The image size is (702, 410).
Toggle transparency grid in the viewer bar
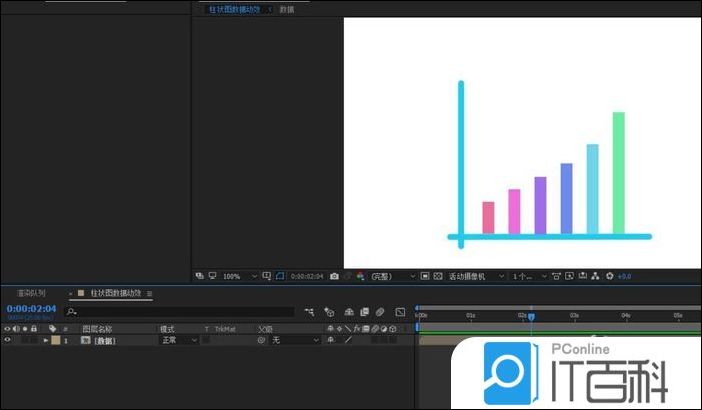pyautogui.click(x=425, y=276)
